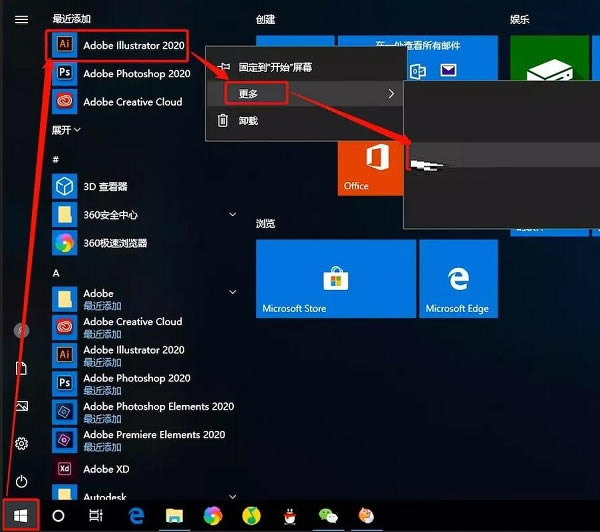Image resolution: width=600 pixels, height=532 pixels.
Task: Open the Settings gear in Start sidebar
Action: 21,443
